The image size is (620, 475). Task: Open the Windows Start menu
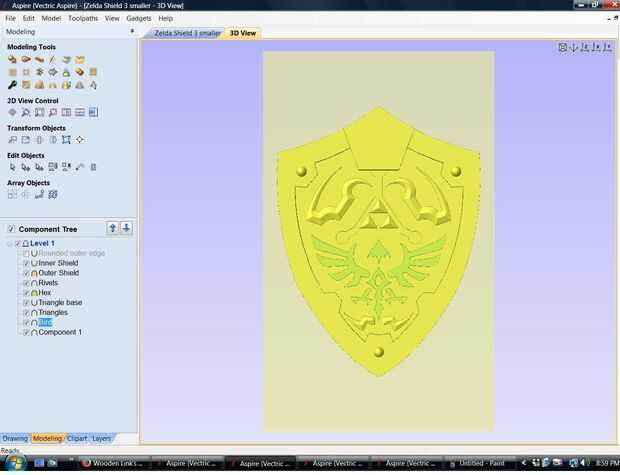15,463
